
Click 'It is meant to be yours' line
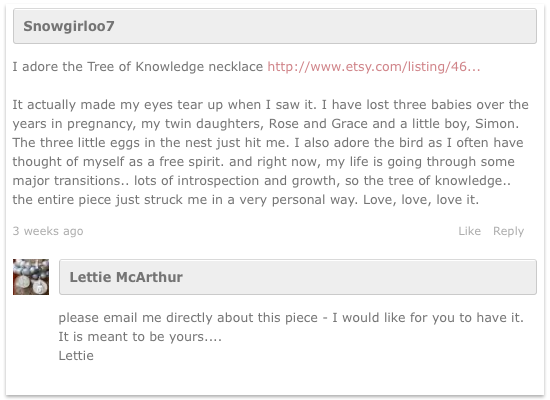point(140,336)
